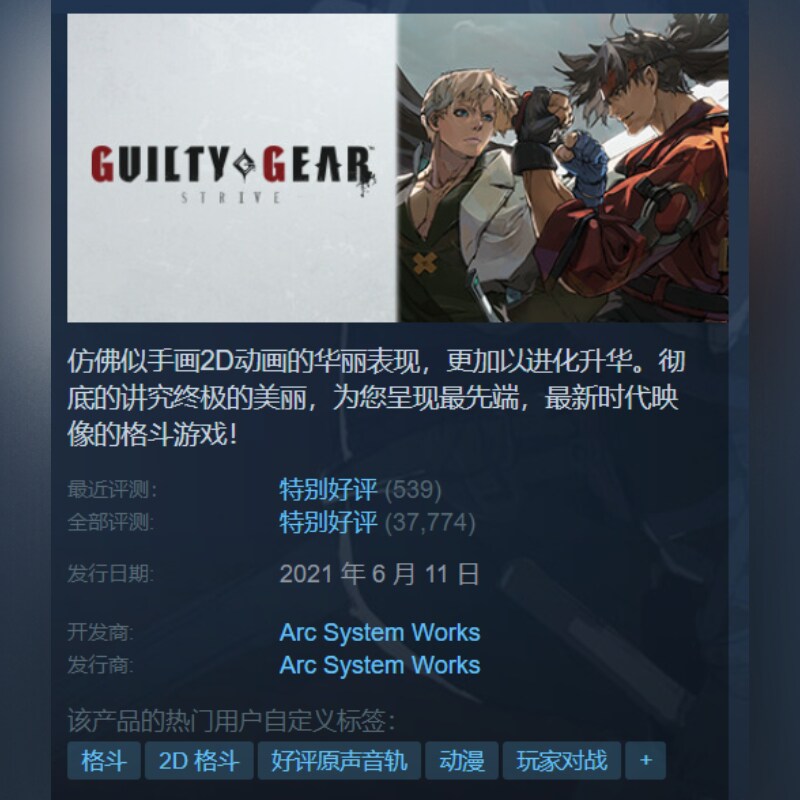Click the release date 2021 年 6 月 11 日
Image resolution: width=800 pixels, height=800 pixels.
[x=379, y=574]
